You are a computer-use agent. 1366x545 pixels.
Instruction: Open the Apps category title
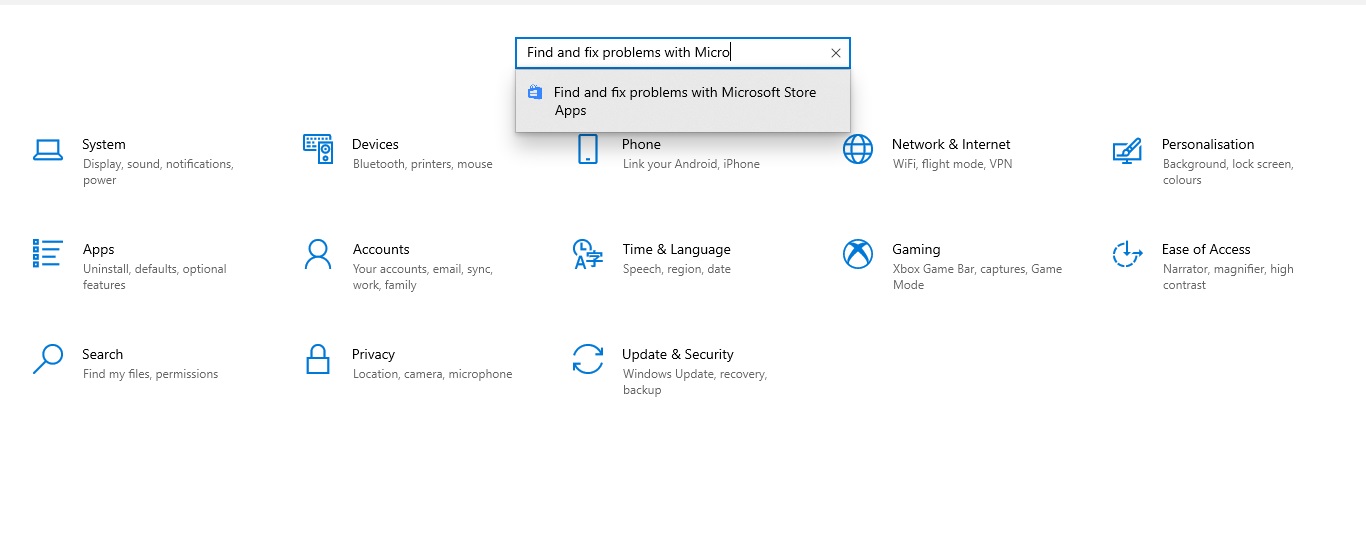pyautogui.click(x=98, y=249)
